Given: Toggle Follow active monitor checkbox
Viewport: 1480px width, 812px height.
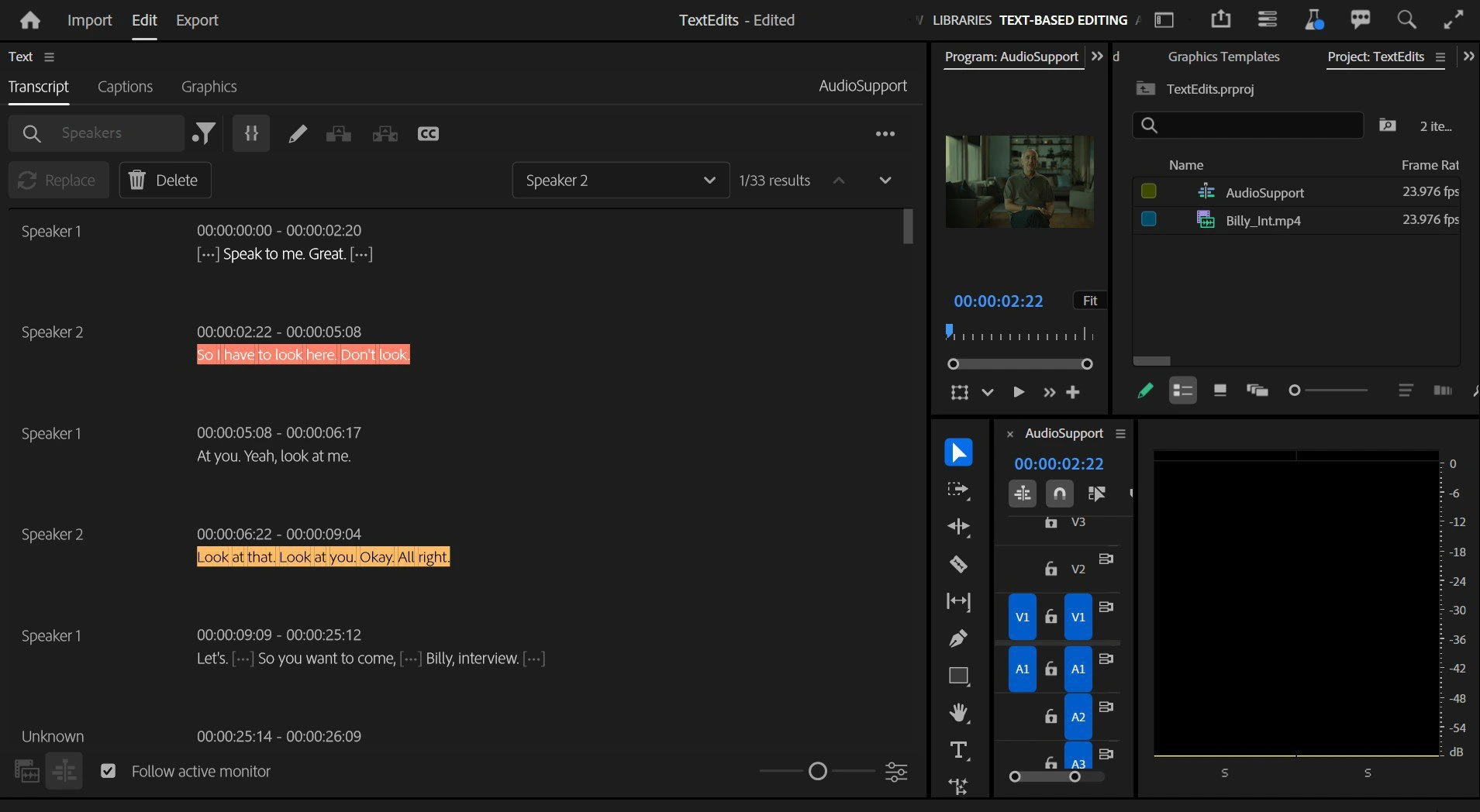Looking at the screenshot, I should point(109,771).
